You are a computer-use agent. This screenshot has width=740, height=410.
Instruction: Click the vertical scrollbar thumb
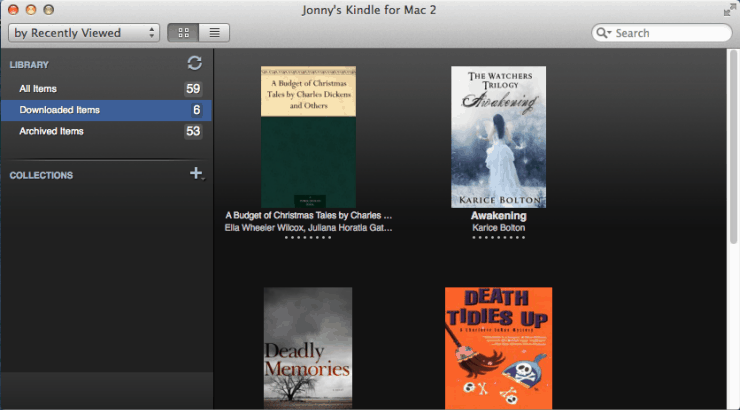click(x=733, y=146)
